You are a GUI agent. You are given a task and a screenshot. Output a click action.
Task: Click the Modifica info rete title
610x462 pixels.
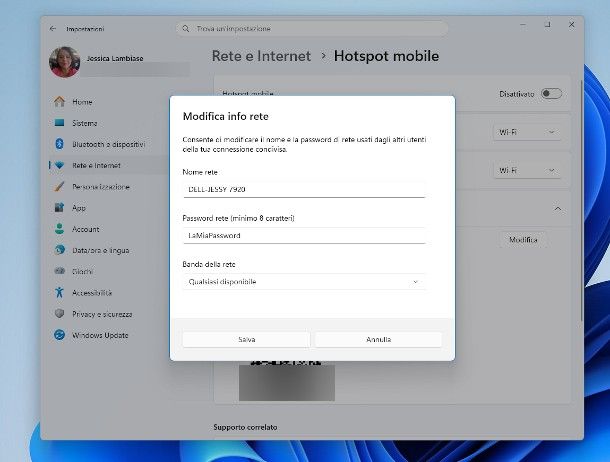[x=226, y=116]
